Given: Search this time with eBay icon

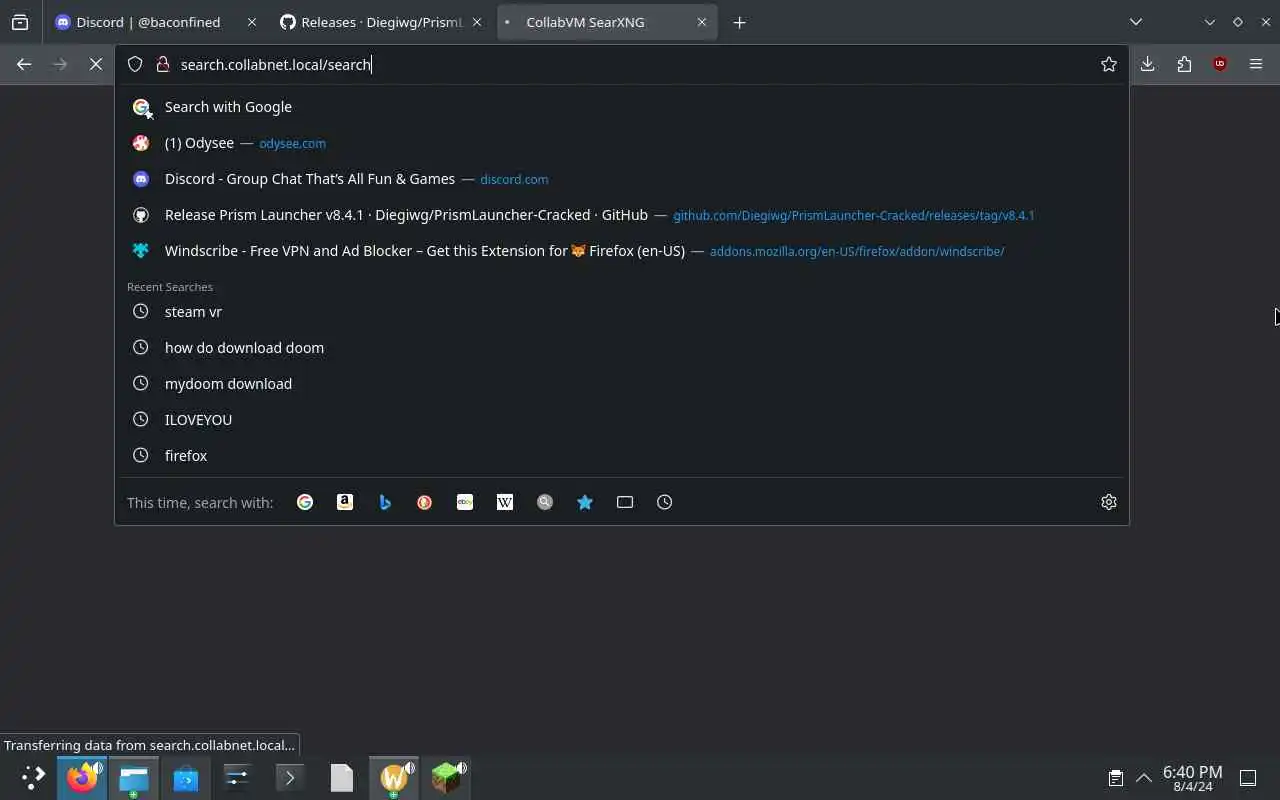Looking at the screenshot, I should pyautogui.click(x=465, y=502).
